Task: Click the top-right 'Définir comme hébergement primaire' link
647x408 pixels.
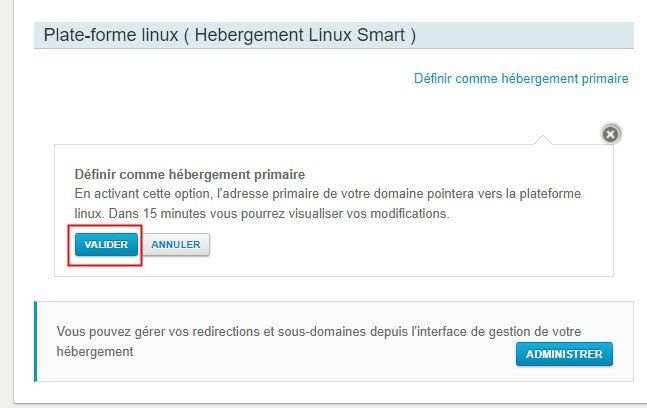Action: [x=521, y=78]
